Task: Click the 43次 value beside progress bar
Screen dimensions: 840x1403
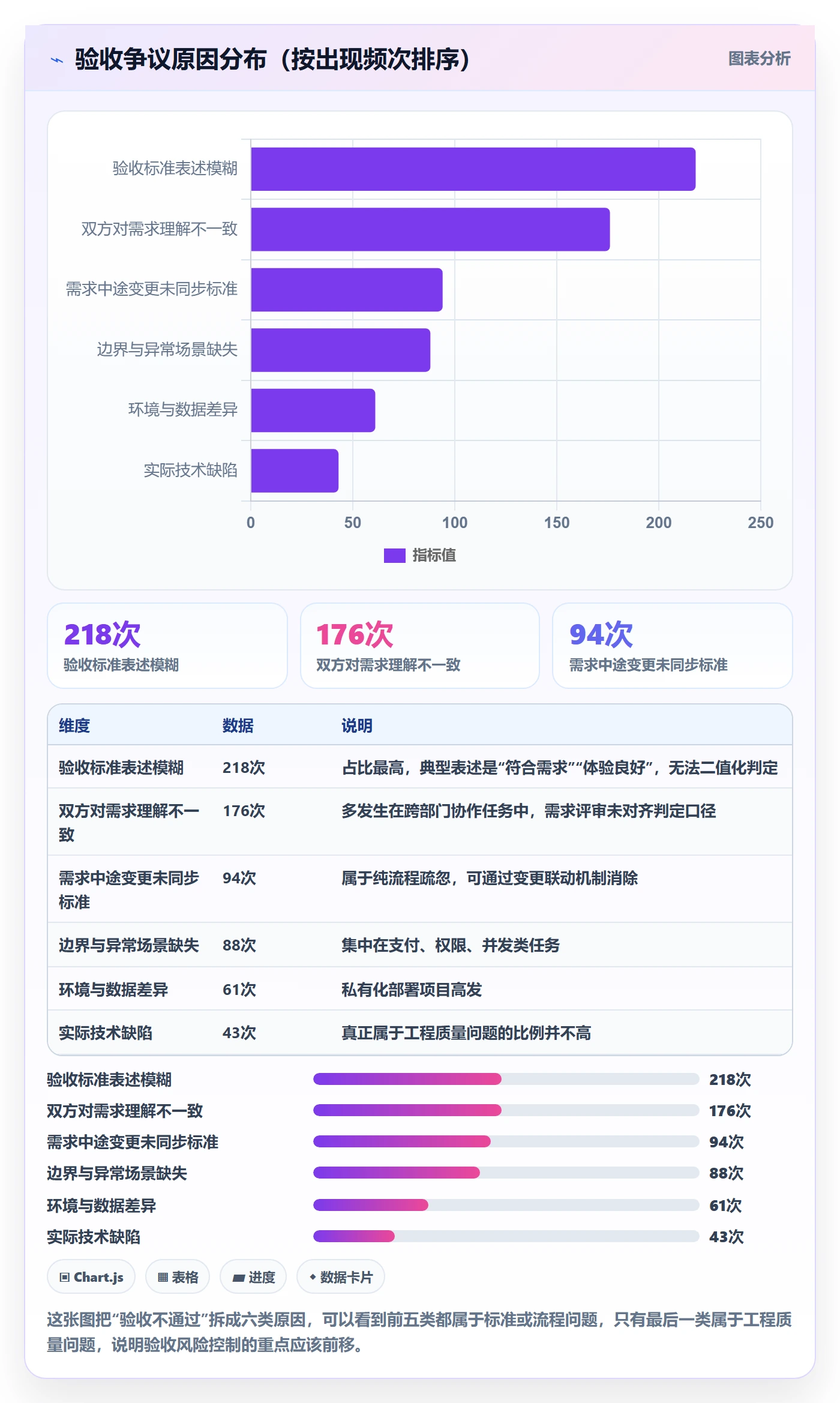Action: (727, 1237)
